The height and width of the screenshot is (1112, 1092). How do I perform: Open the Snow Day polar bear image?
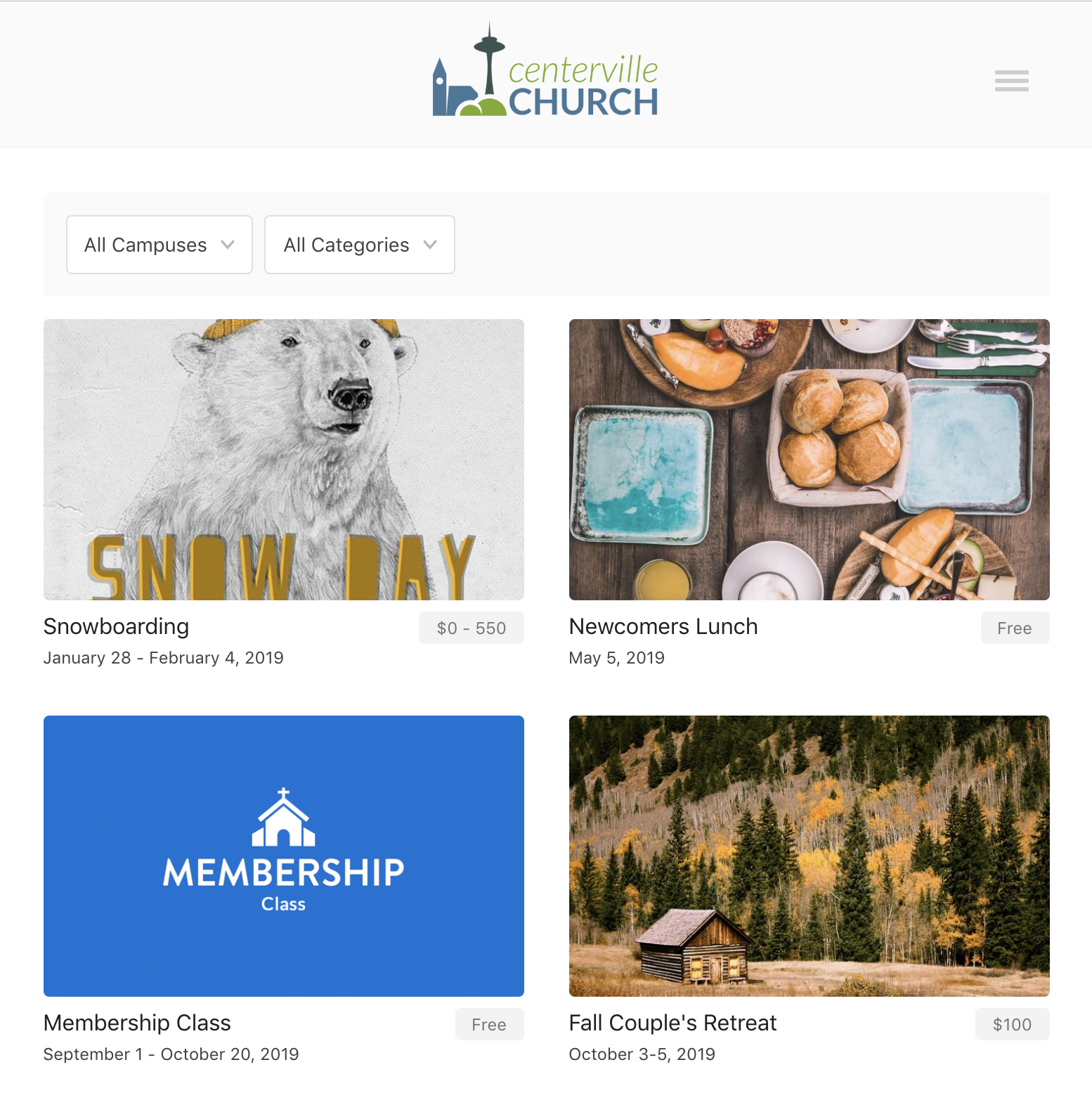click(284, 460)
